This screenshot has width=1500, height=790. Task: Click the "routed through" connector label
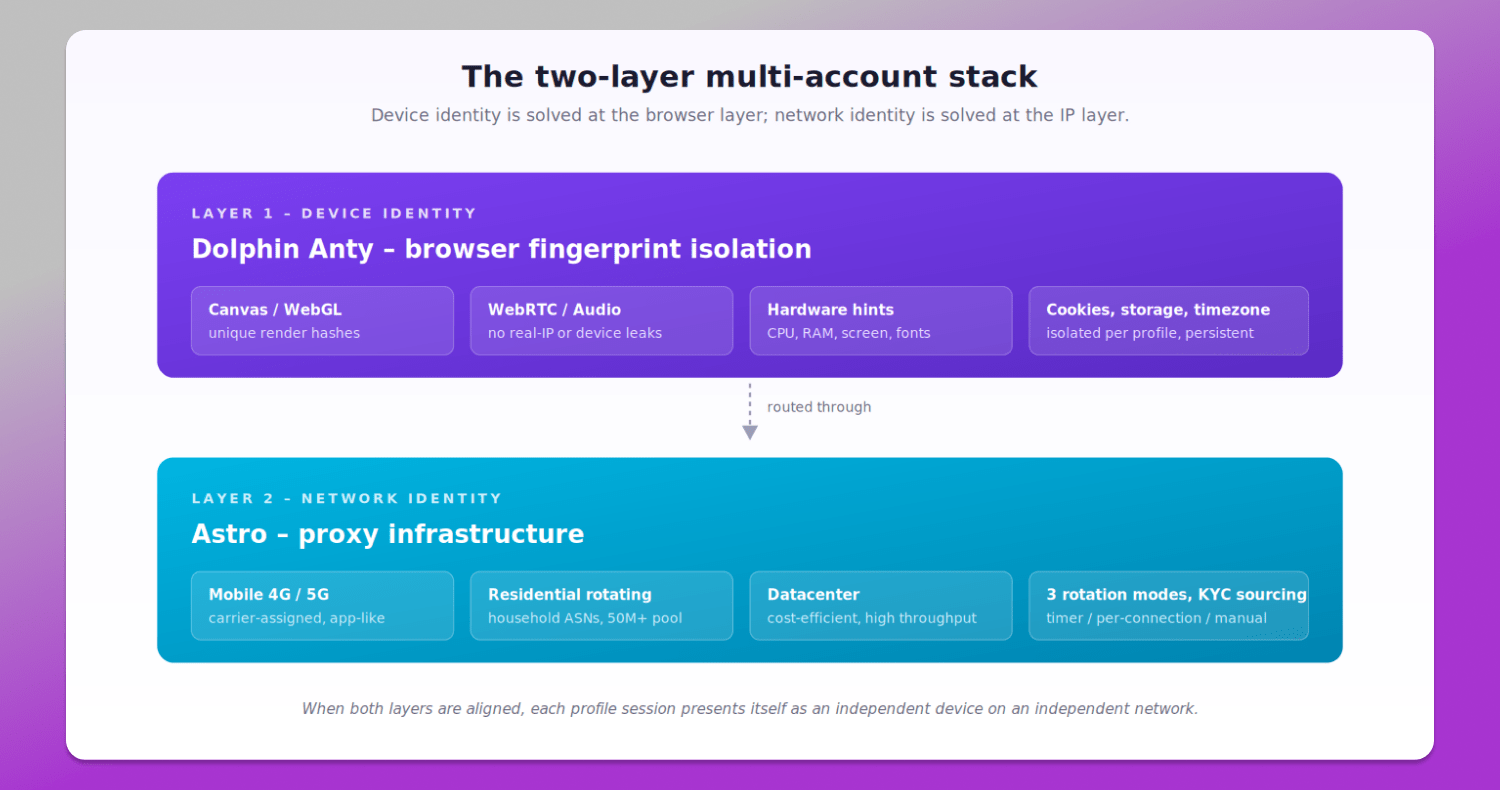click(819, 407)
